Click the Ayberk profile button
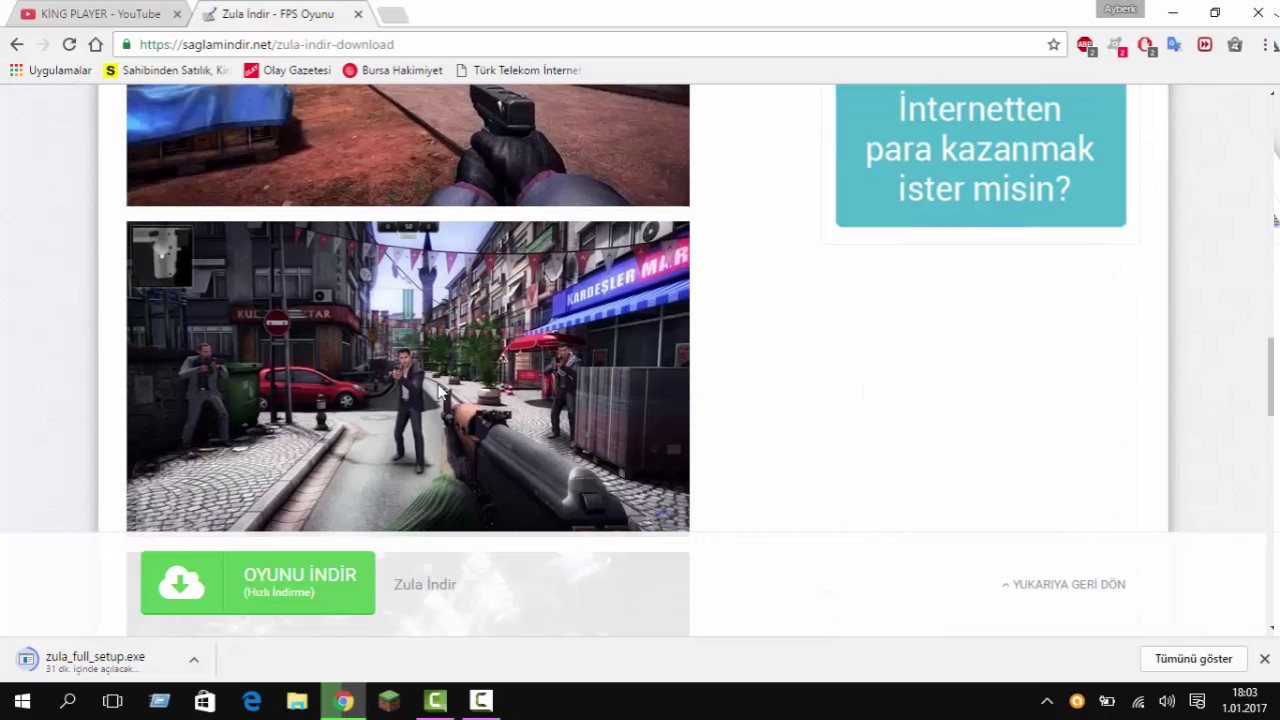This screenshot has width=1280, height=720. 1120,9
